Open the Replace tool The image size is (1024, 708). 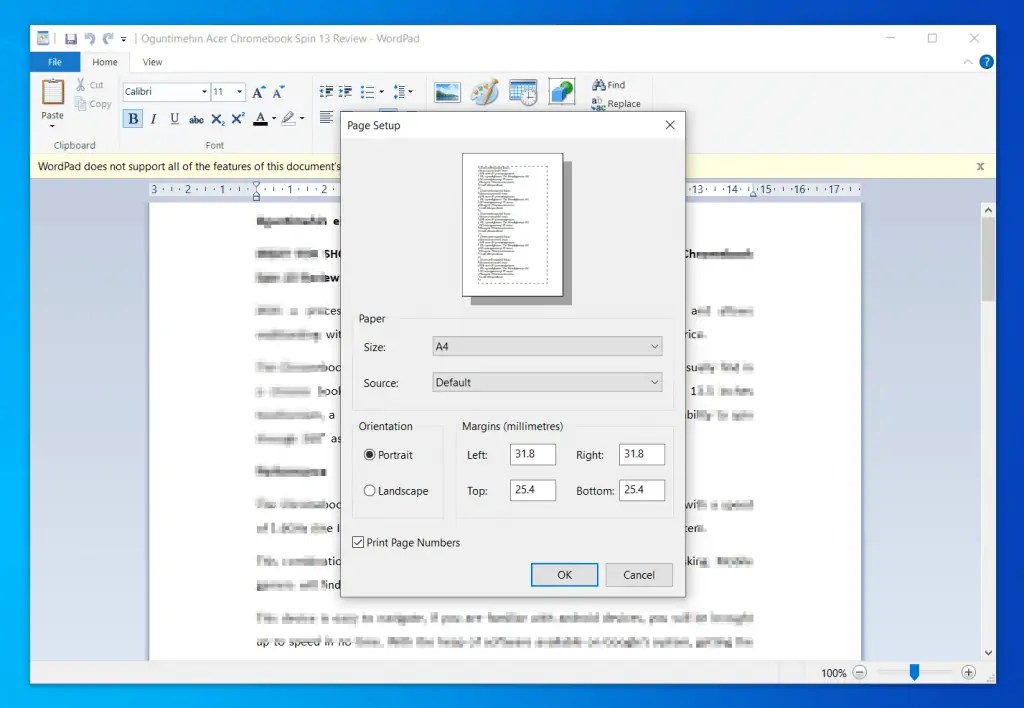[x=617, y=103]
